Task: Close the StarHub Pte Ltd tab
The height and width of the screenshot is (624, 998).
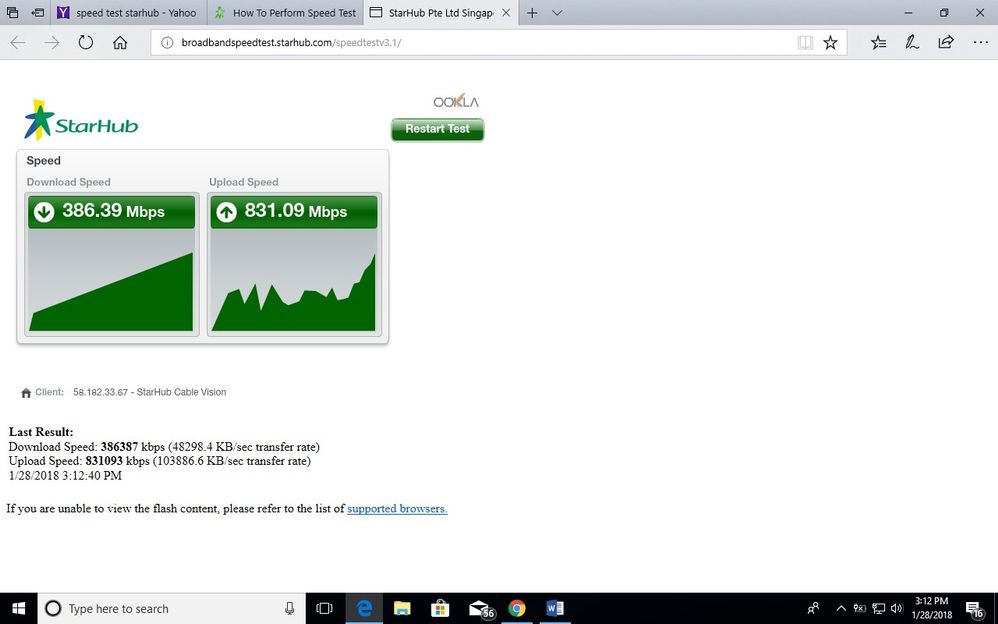Action: click(506, 13)
